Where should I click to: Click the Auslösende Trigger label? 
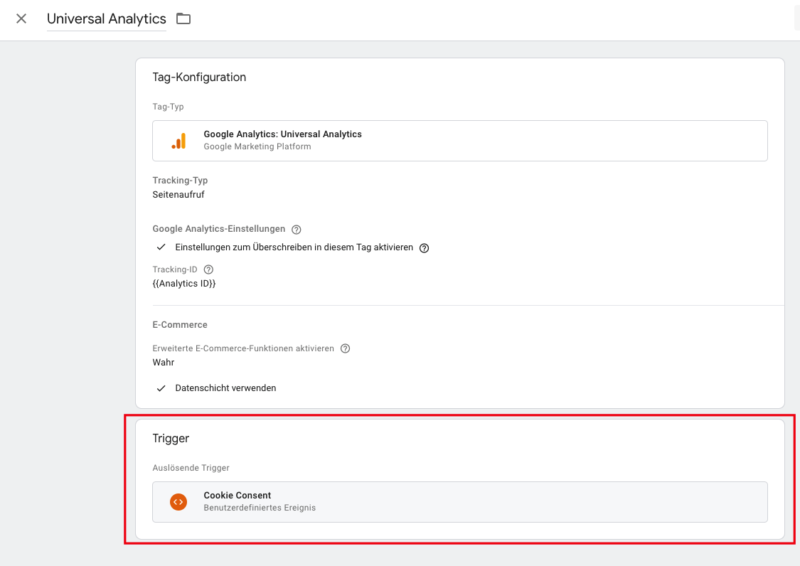(191, 468)
